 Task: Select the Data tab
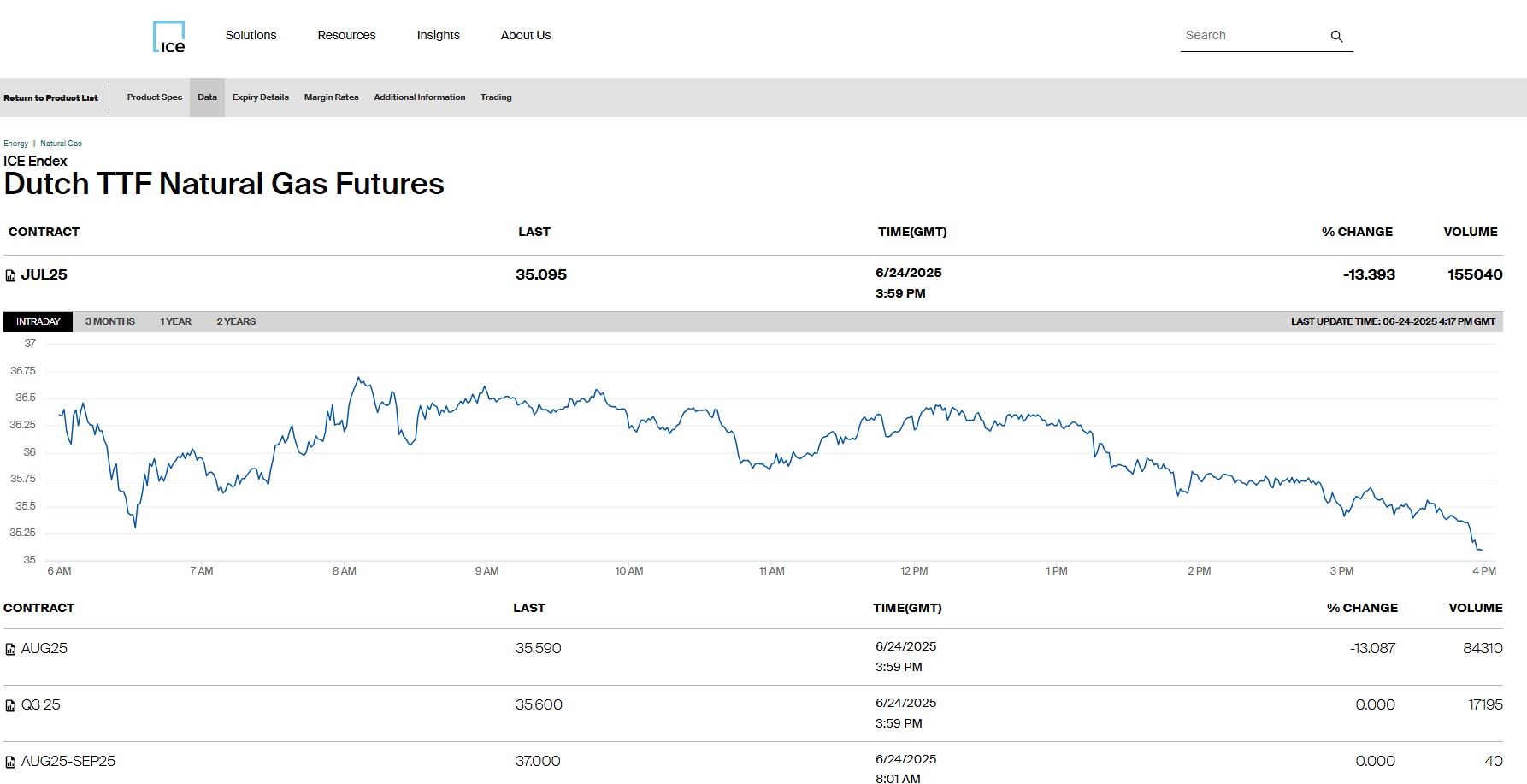click(207, 97)
